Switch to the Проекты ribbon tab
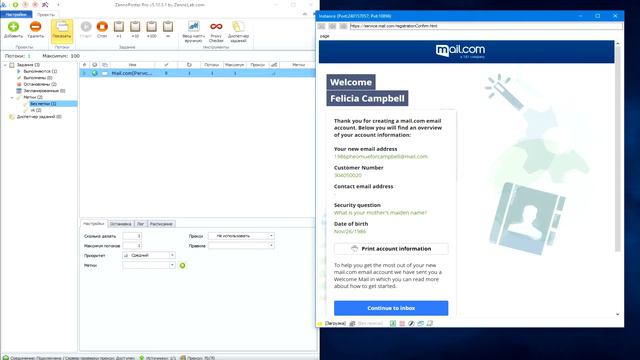Image resolution: width=640 pixels, height=360 pixels. click(46, 14)
